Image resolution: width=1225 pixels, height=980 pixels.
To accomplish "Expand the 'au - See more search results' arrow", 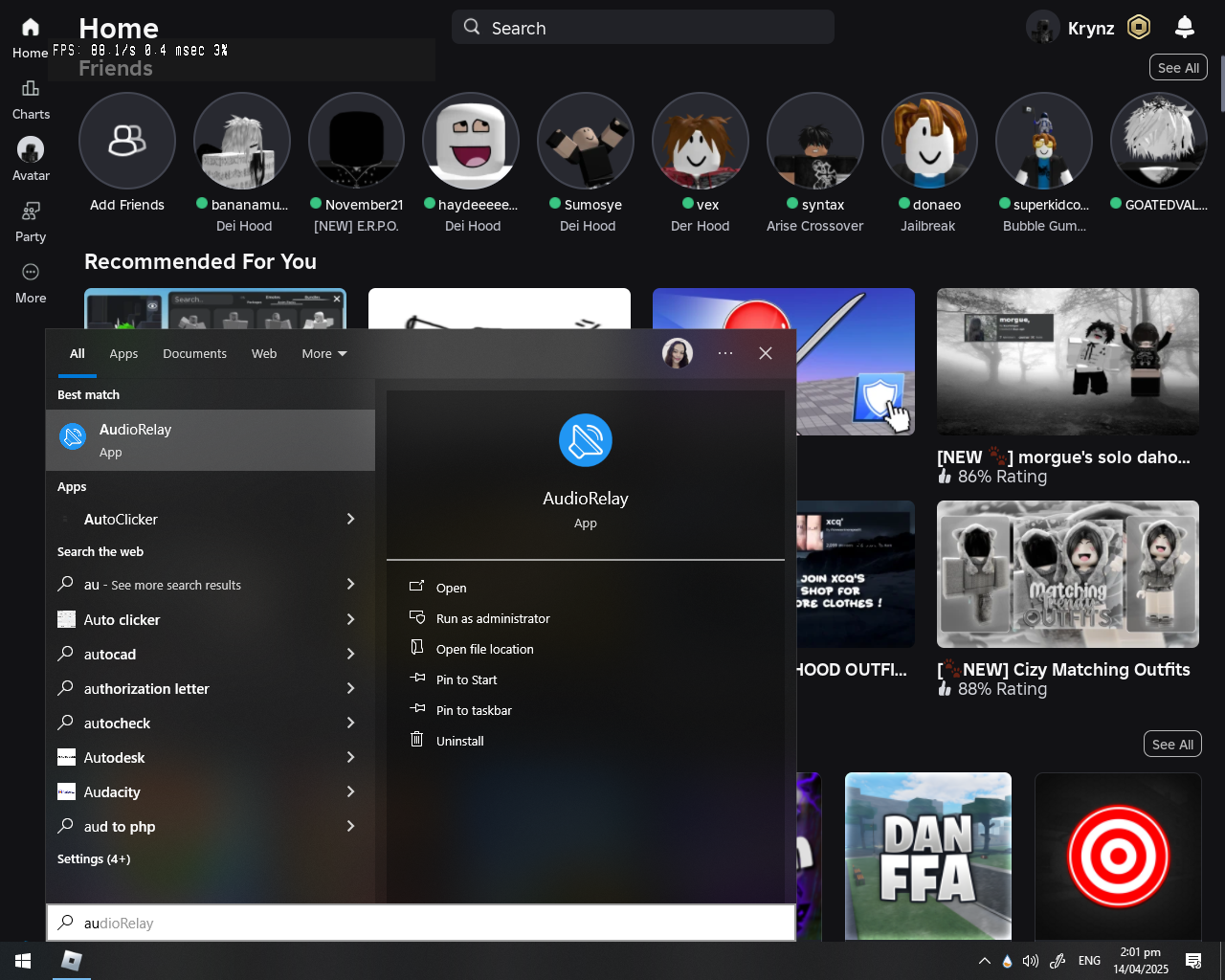I will point(350,584).
